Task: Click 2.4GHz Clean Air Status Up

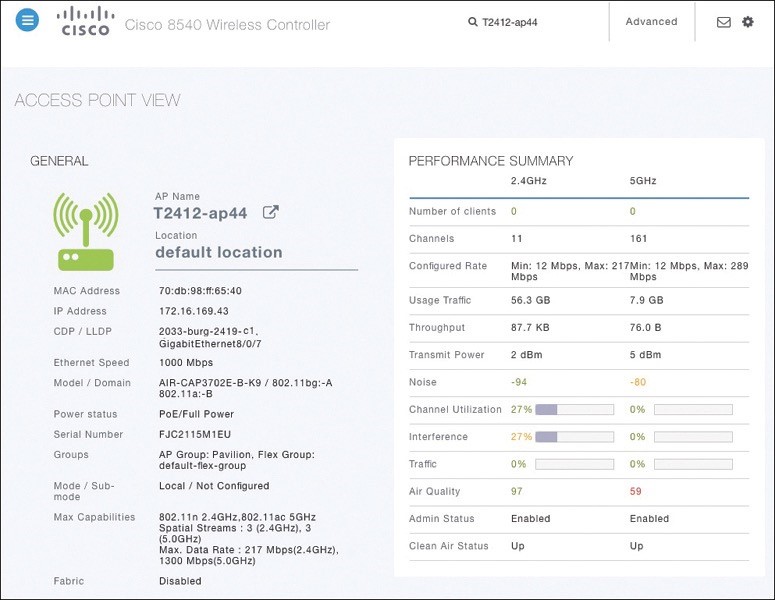Action: coord(517,546)
